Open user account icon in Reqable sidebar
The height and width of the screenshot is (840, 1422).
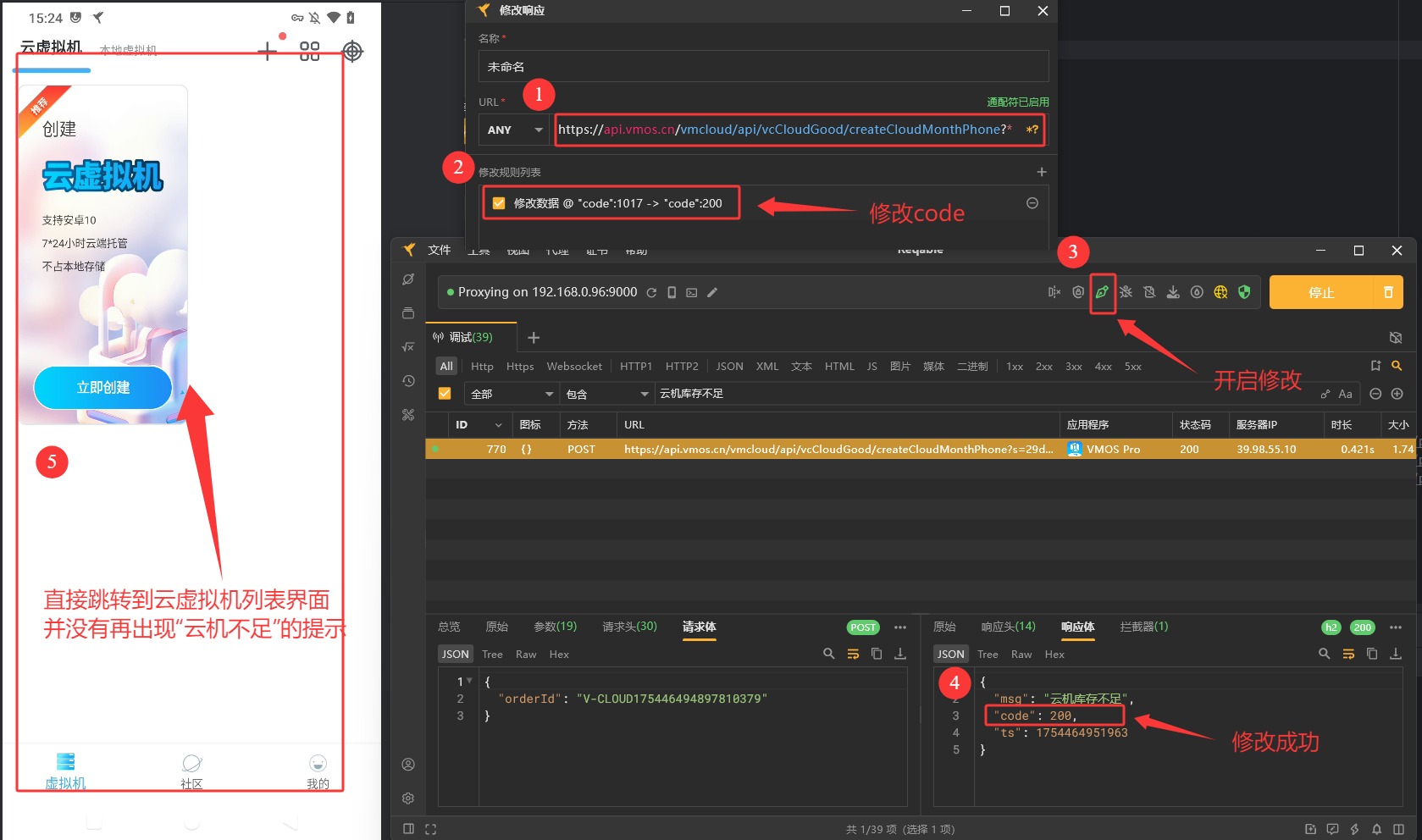pyautogui.click(x=408, y=765)
